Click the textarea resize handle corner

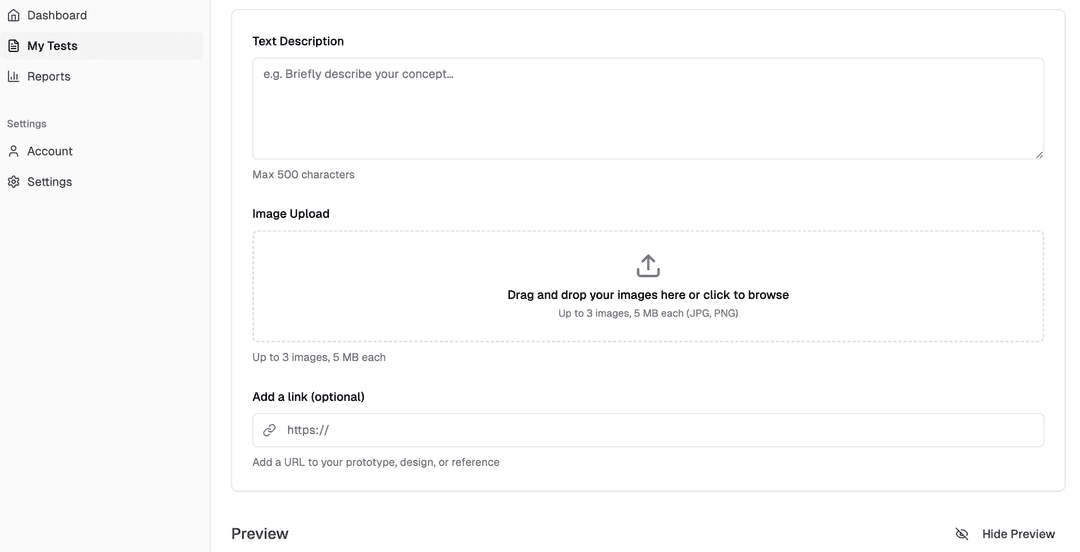point(1039,154)
